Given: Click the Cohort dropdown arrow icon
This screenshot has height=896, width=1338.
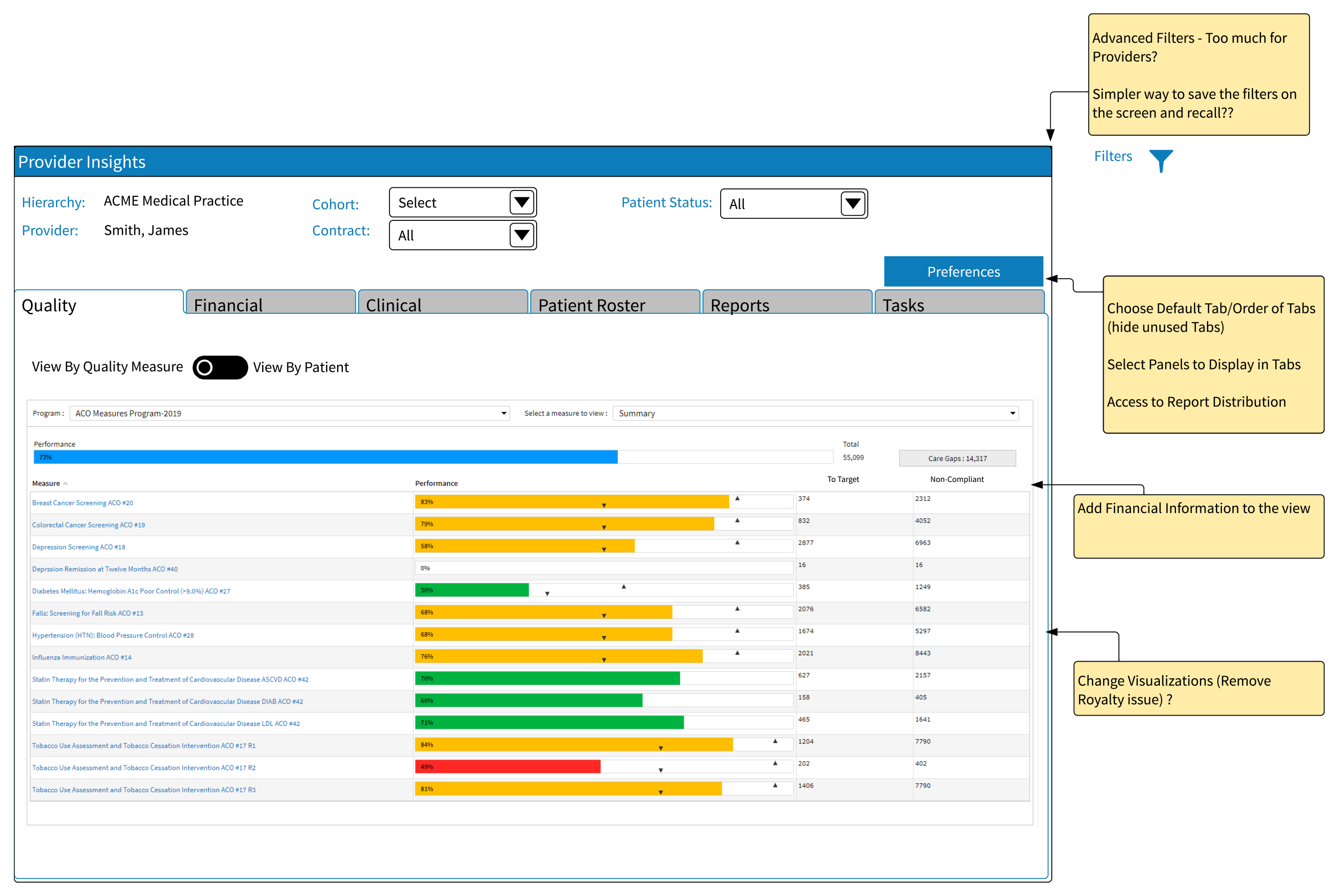Looking at the screenshot, I should coord(521,202).
